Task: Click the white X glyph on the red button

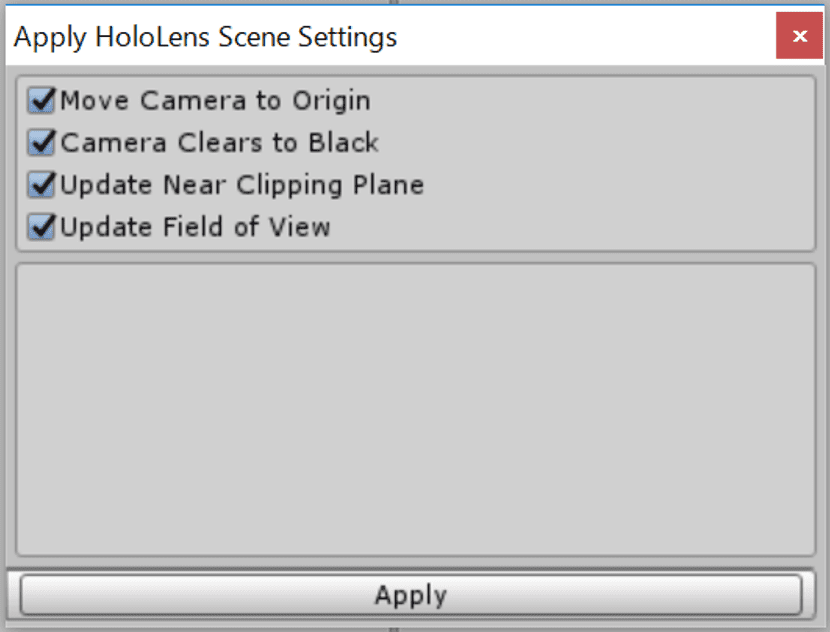Action: [800, 36]
